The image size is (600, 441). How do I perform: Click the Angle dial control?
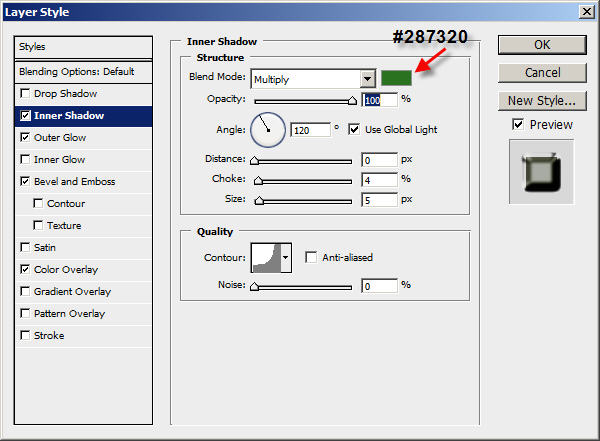click(268, 130)
